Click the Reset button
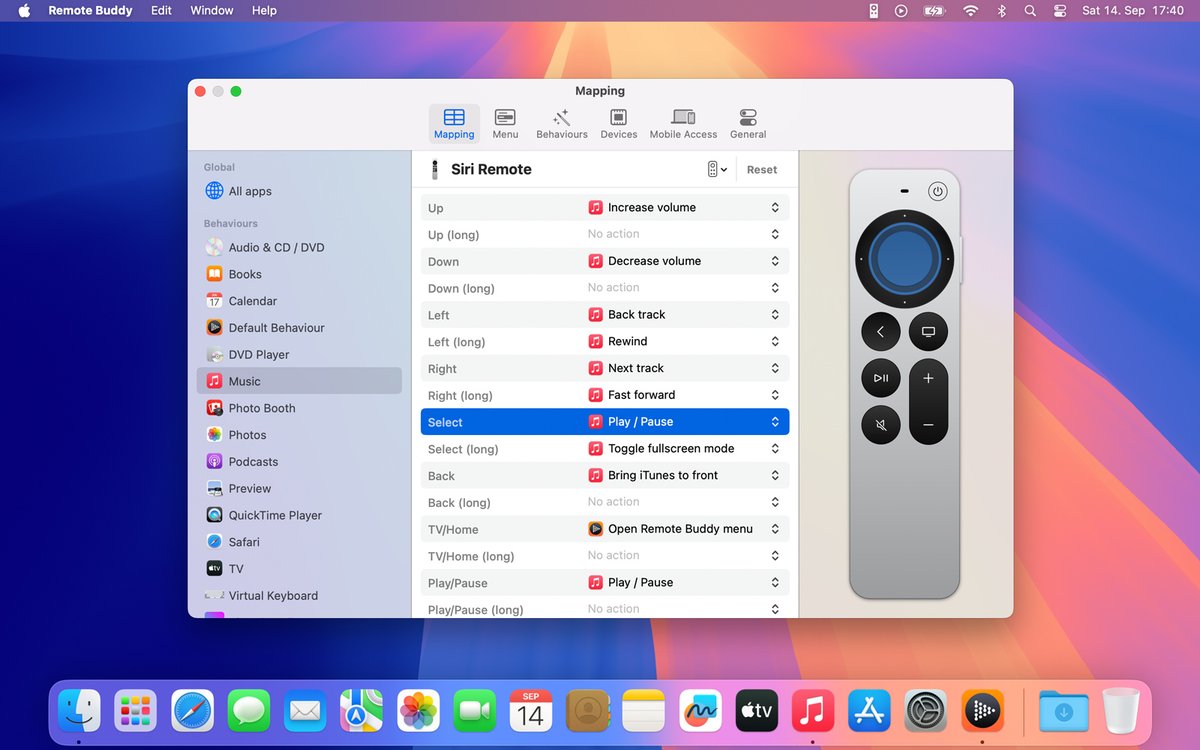 (x=762, y=170)
